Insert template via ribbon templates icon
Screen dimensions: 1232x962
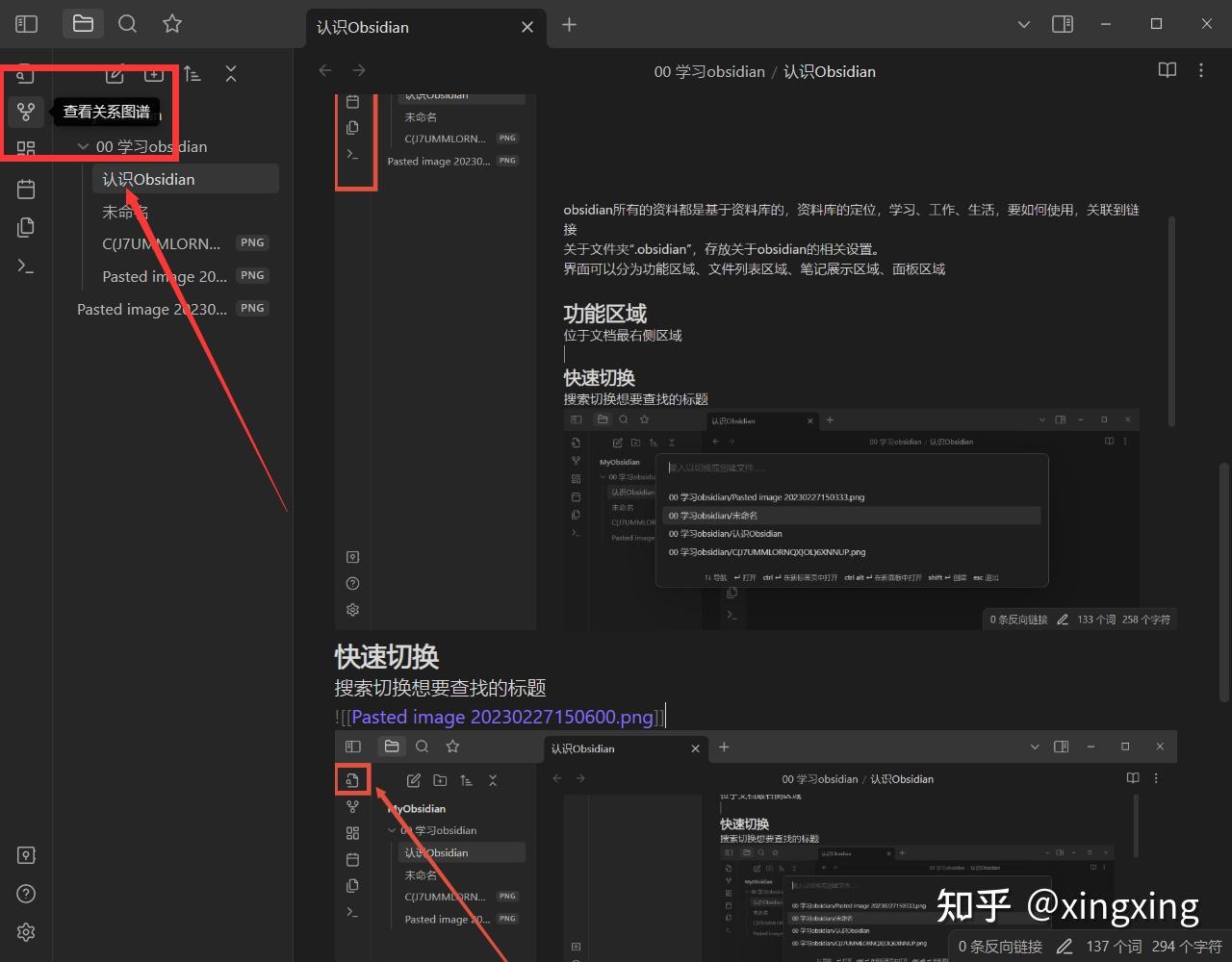click(26, 227)
